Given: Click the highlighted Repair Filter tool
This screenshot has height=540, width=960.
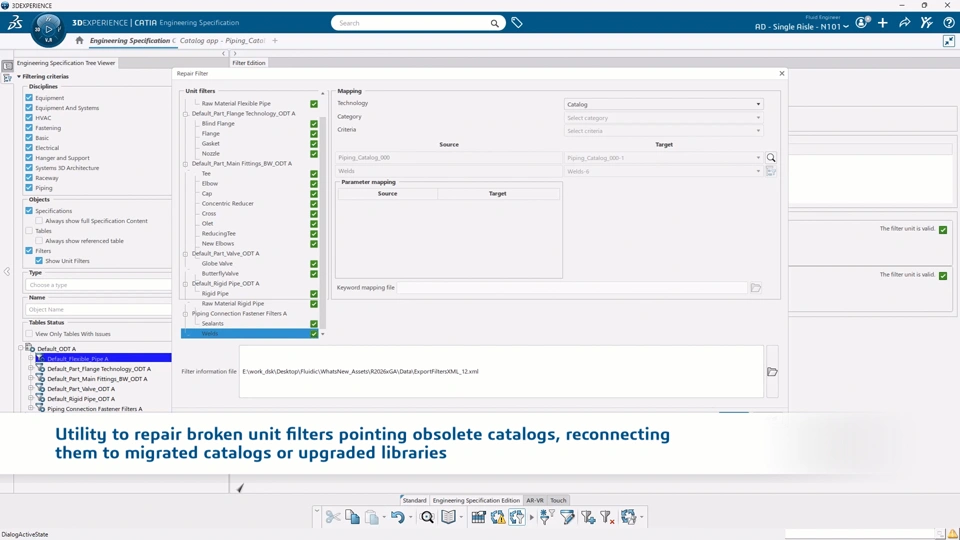Looking at the screenshot, I should pyautogui.click(x=517, y=517).
